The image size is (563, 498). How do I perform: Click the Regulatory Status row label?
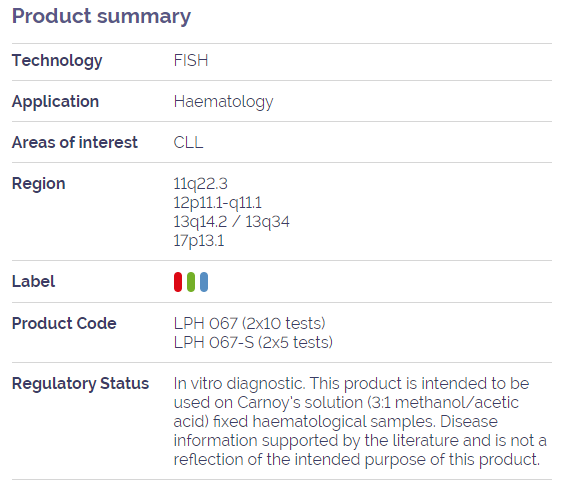tap(80, 384)
